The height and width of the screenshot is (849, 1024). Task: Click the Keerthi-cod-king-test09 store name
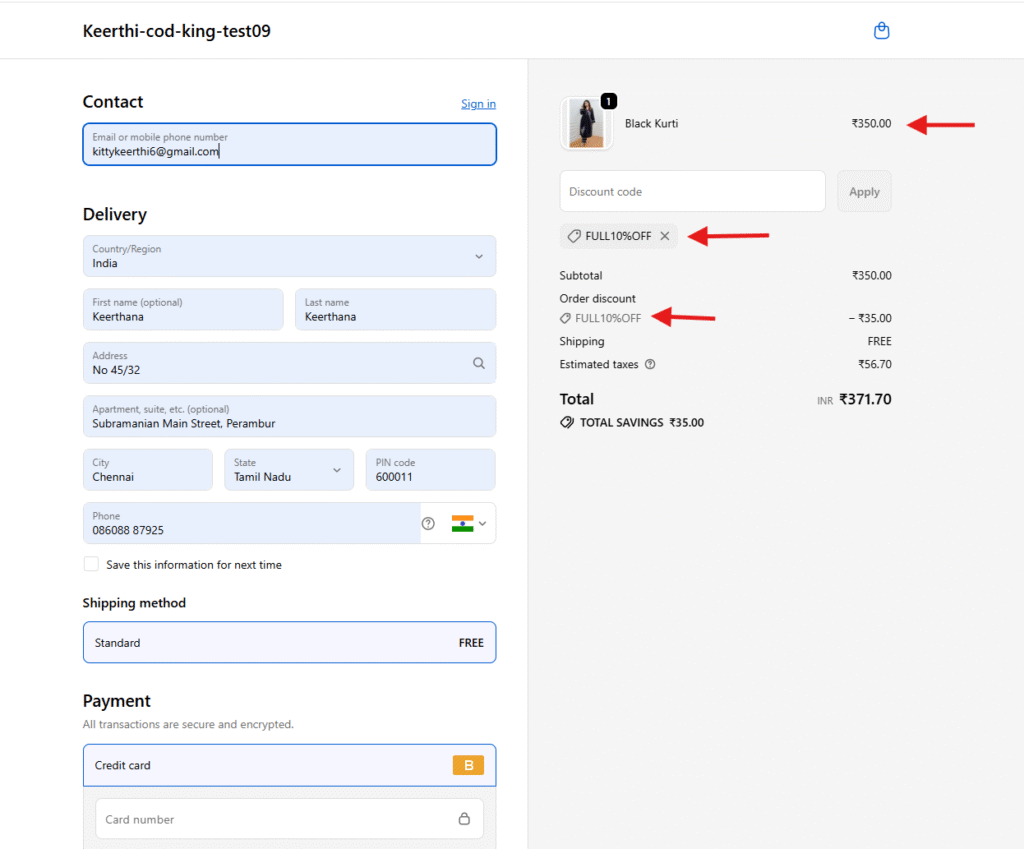click(177, 31)
